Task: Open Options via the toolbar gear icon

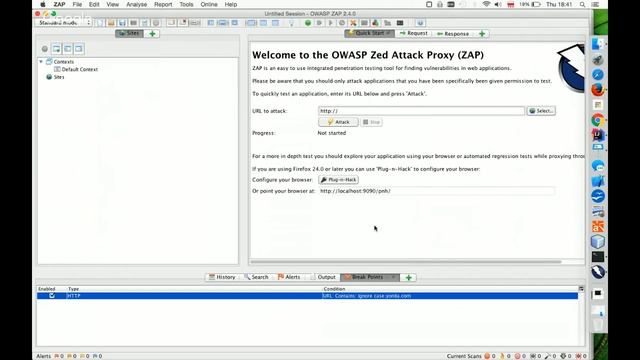Action: point(156,23)
